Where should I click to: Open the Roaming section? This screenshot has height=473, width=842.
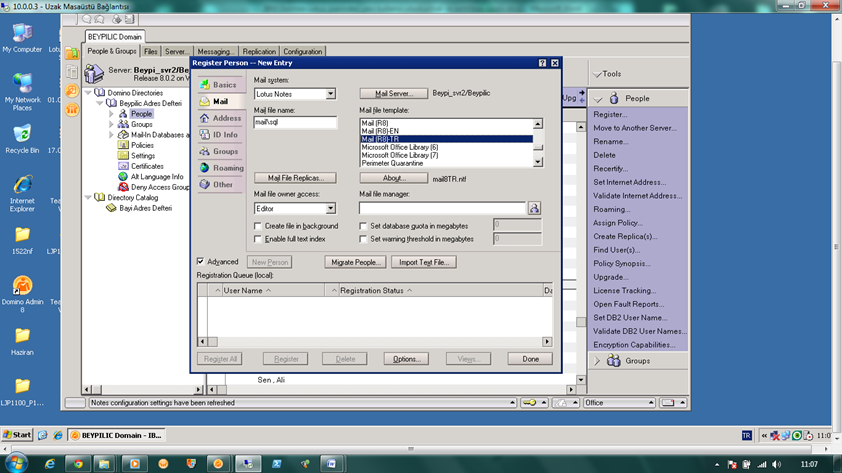[221, 168]
